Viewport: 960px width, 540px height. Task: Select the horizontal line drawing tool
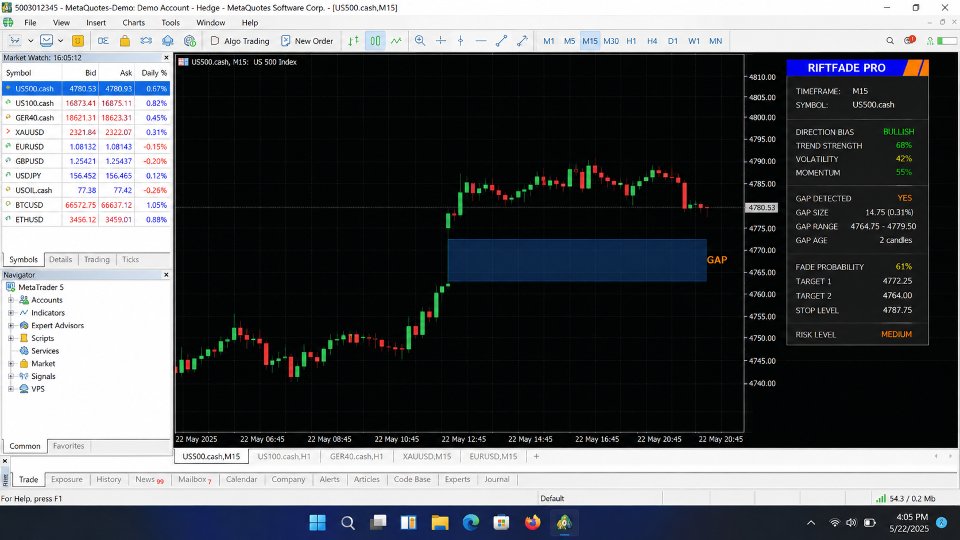click(x=481, y=41)
